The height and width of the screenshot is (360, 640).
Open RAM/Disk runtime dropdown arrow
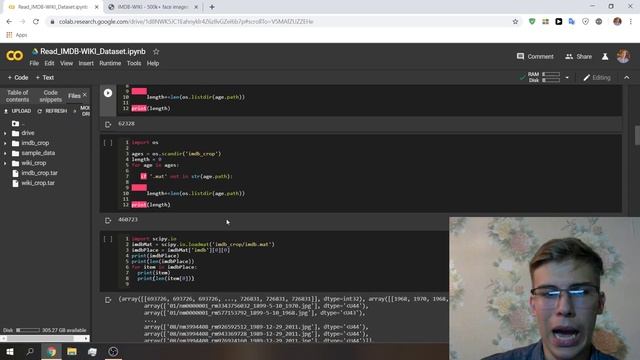click(567, 78)
